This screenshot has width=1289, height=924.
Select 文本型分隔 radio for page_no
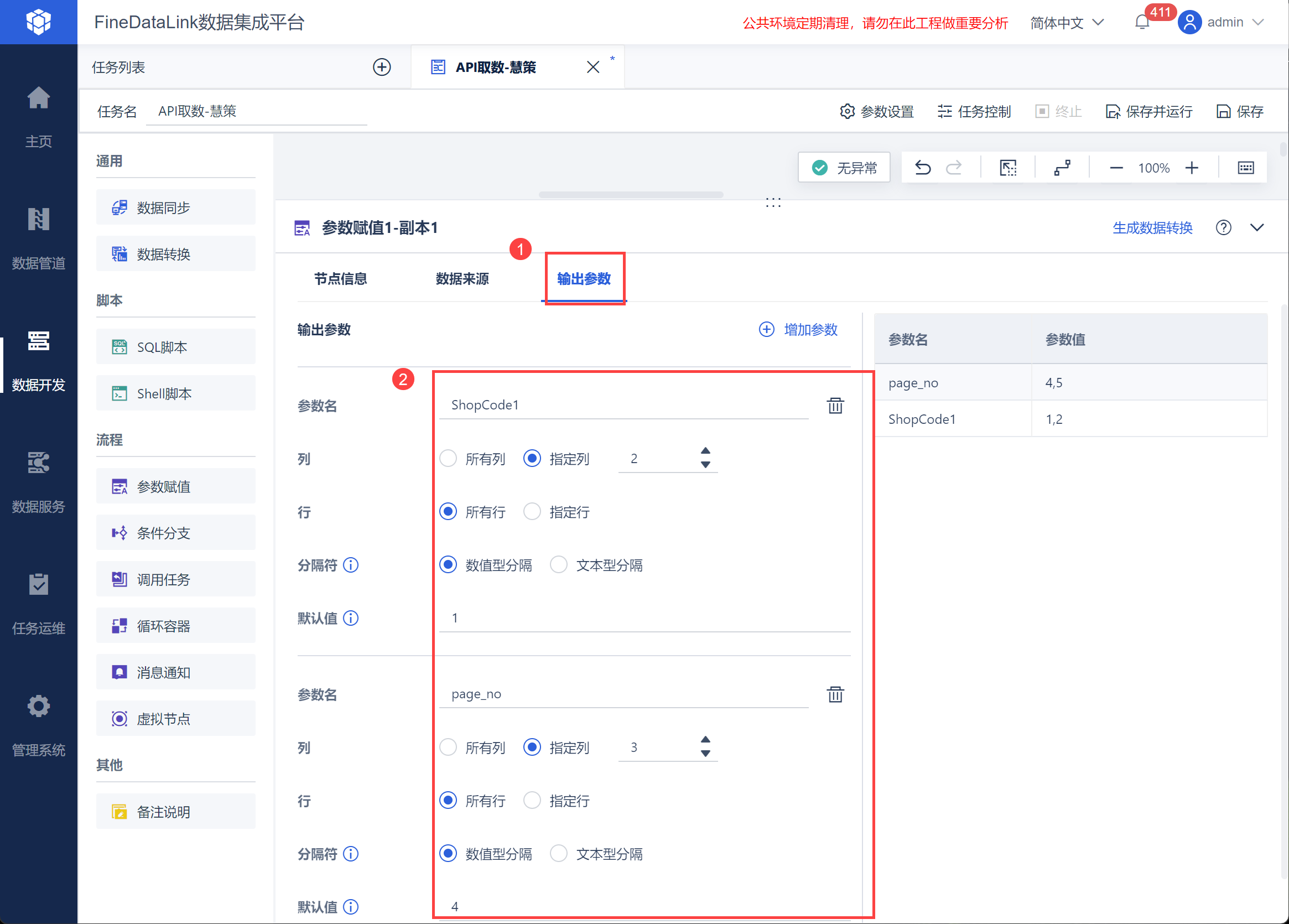559,854
